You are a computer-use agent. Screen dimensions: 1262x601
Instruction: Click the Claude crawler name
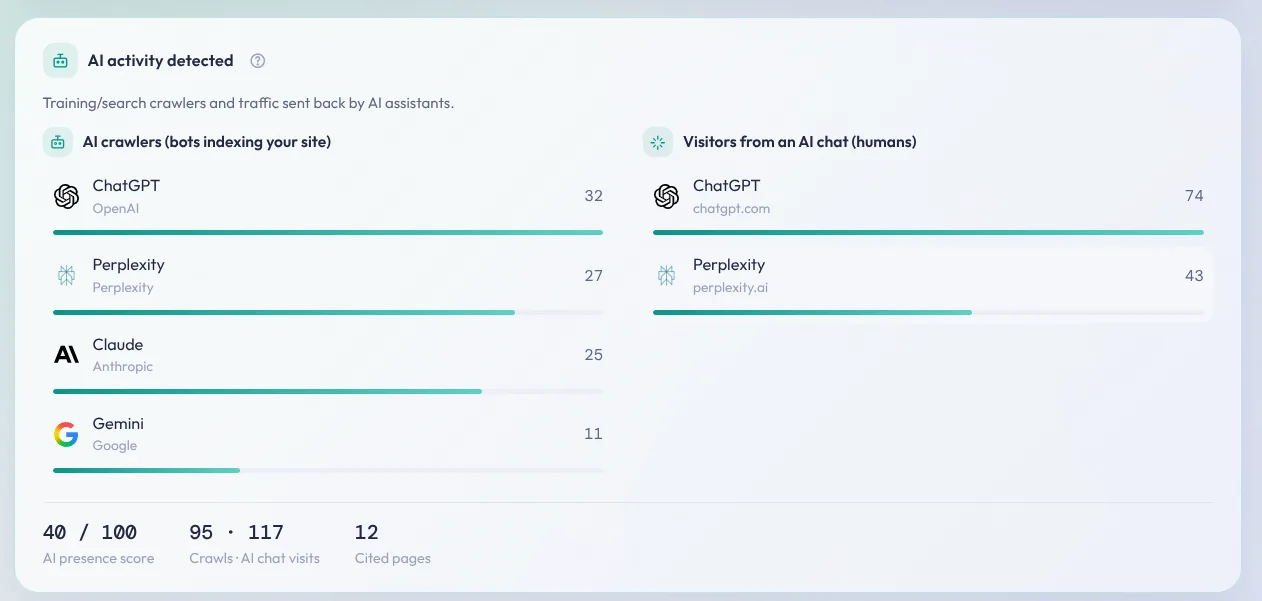point(118,345)
